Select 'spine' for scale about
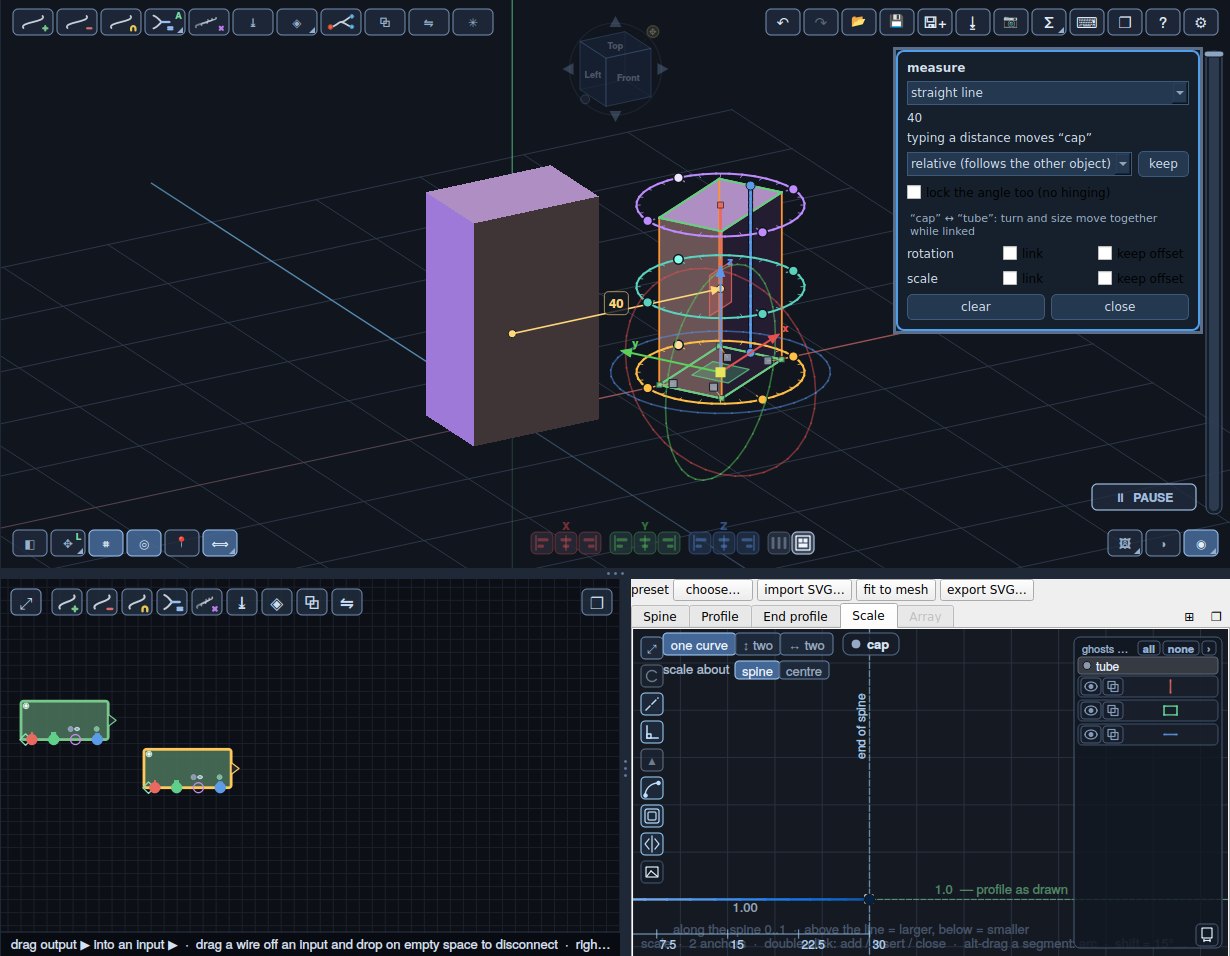This screenshot has width=1230, height=956. point(757,671)
